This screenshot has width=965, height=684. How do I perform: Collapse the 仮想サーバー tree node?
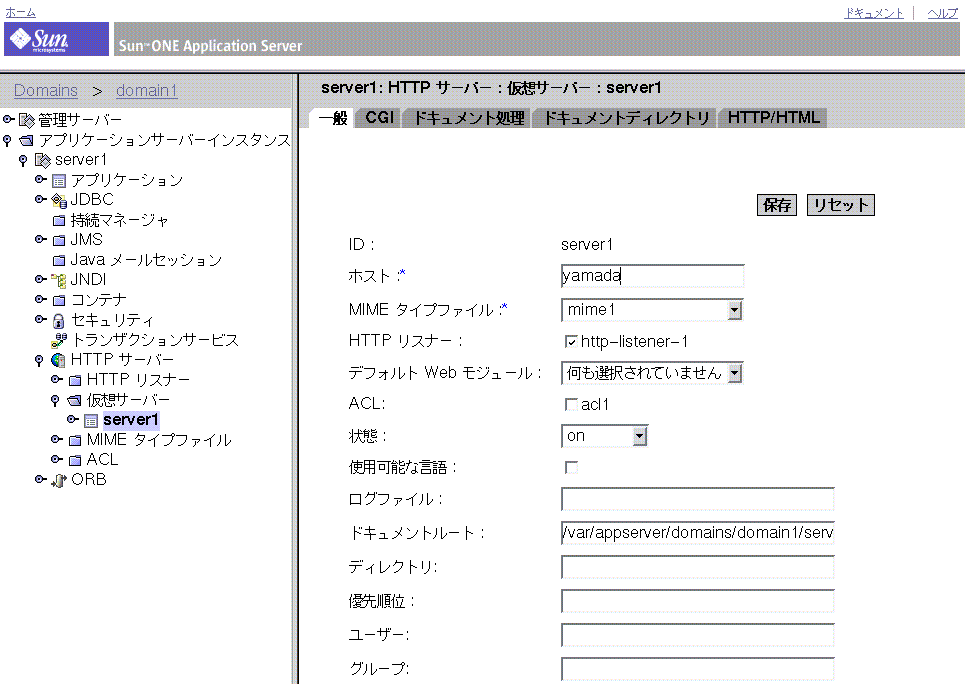(55, 401)
